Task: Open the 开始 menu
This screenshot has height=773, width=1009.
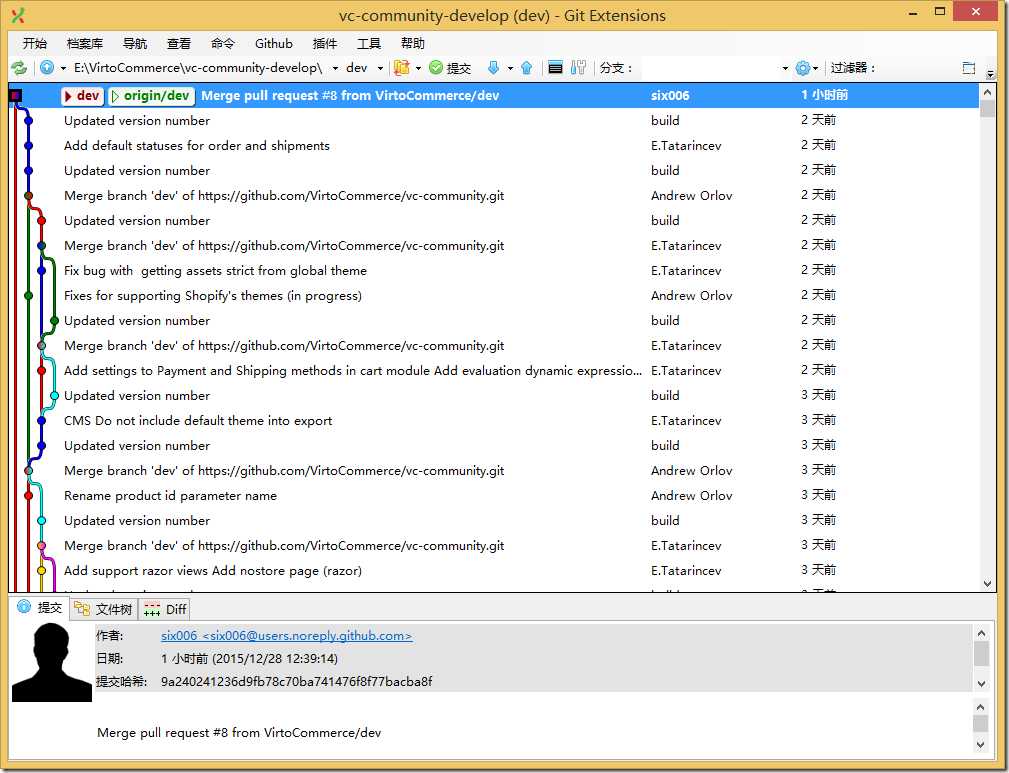Action: (34, 43)
